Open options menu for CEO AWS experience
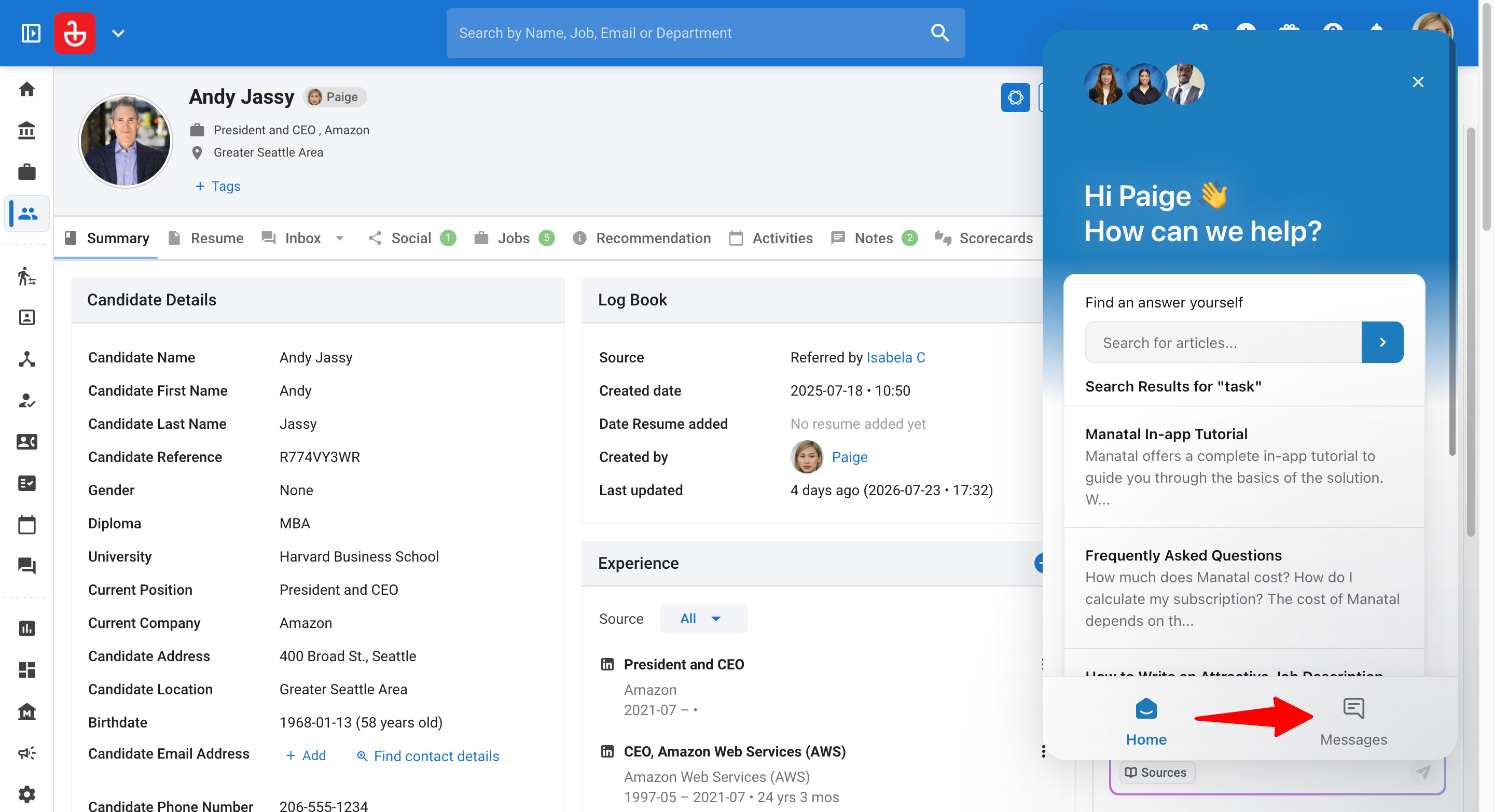 pos(1043,751)
